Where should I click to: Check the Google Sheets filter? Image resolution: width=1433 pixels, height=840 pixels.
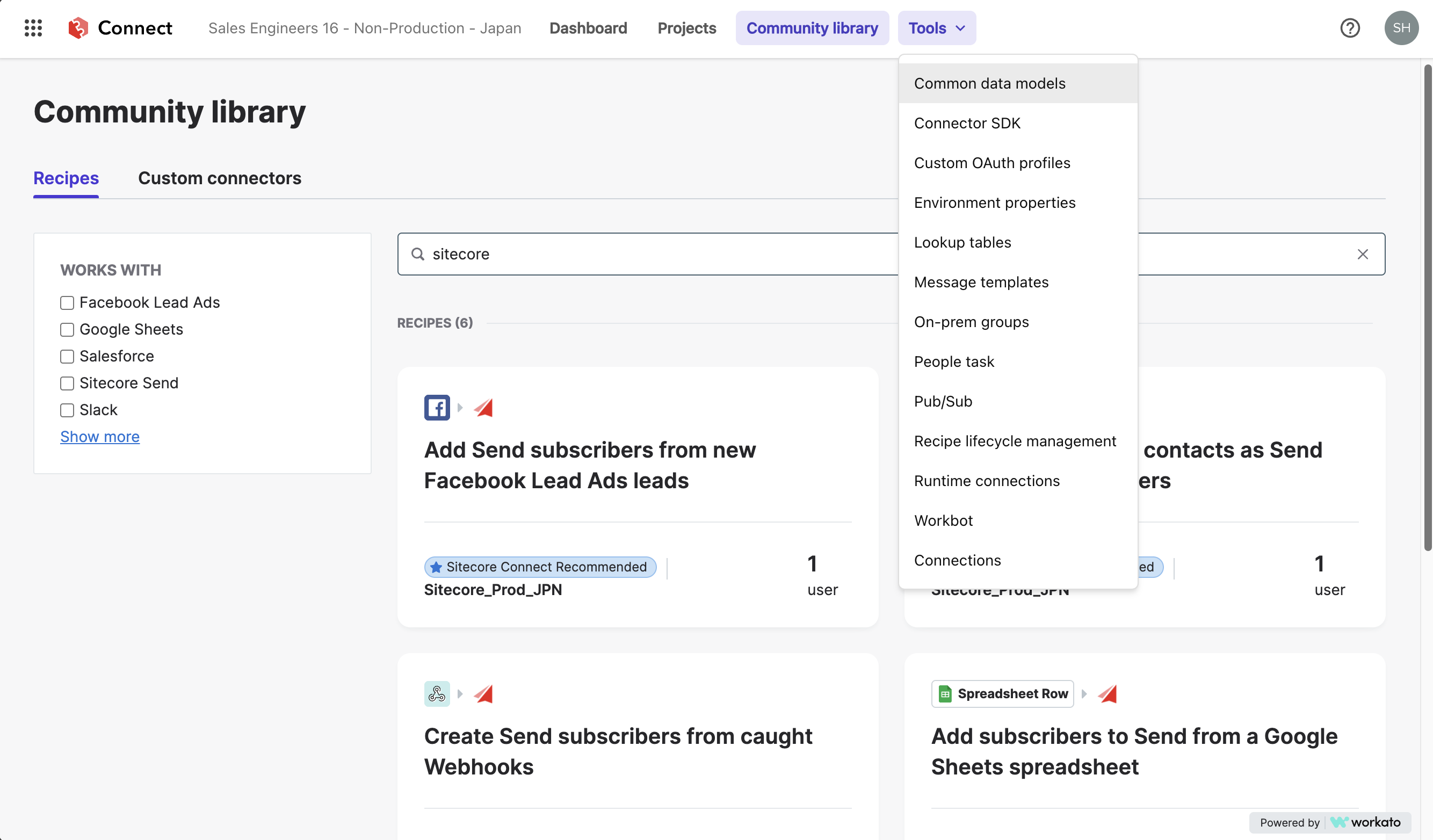click(67, 329)
